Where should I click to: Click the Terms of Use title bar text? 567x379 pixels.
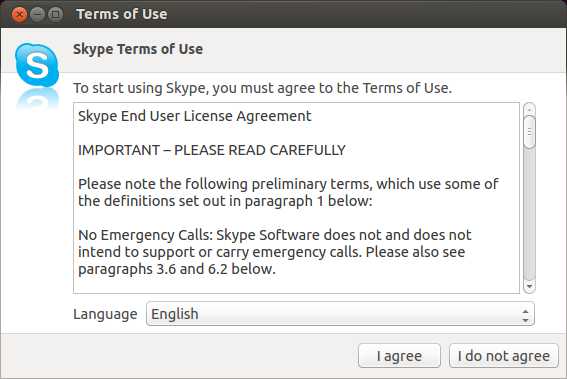[x=122, y=14]
